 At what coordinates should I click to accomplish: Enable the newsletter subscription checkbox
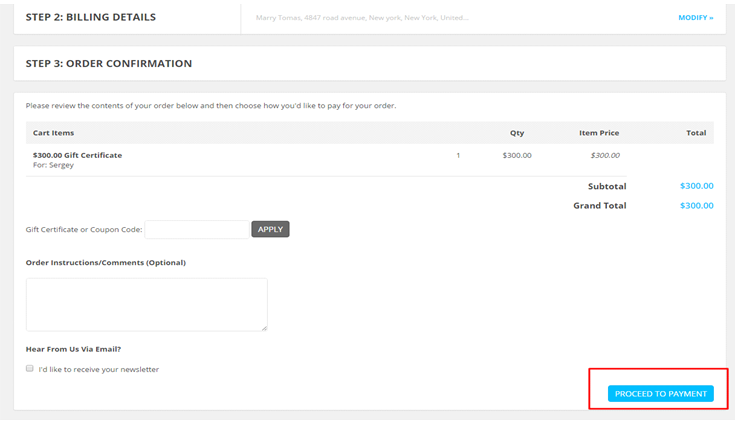coord(30,369)
